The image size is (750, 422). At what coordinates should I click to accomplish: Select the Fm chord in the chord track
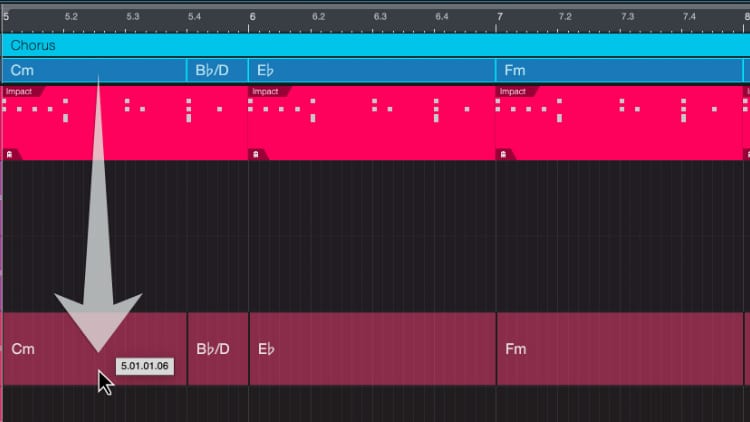pos(619,70)
